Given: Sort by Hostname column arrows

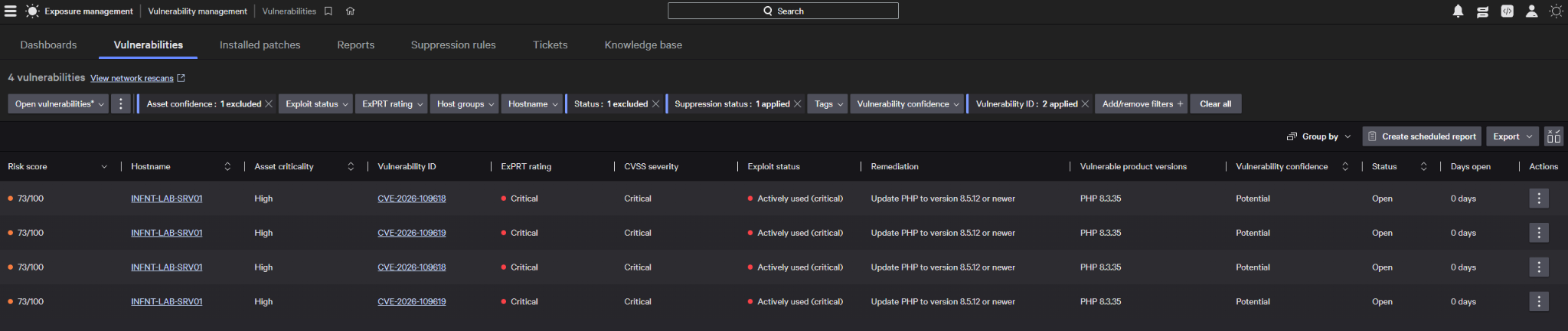Looking at the screenshot, I should [227, 166].
